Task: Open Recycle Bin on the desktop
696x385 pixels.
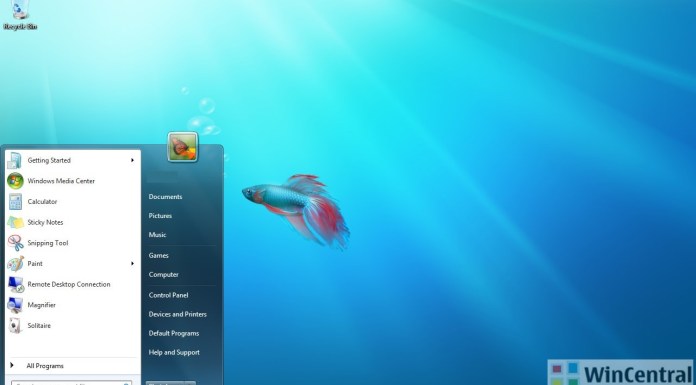Action: coord(20,15)
